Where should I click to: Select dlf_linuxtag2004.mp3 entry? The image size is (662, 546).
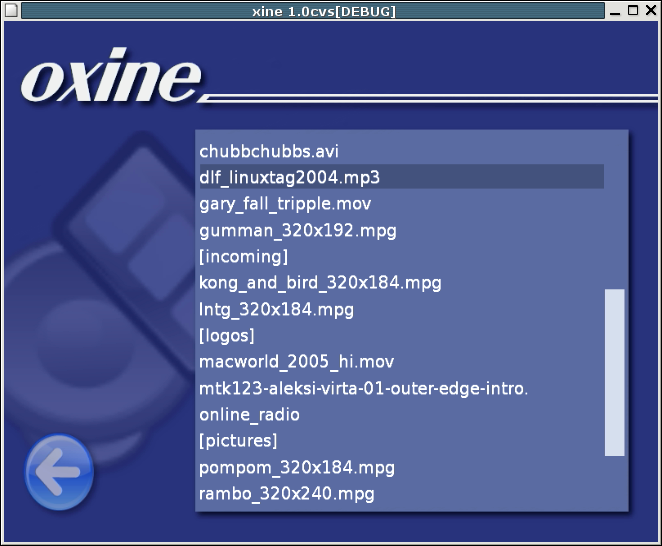point(402,177)
